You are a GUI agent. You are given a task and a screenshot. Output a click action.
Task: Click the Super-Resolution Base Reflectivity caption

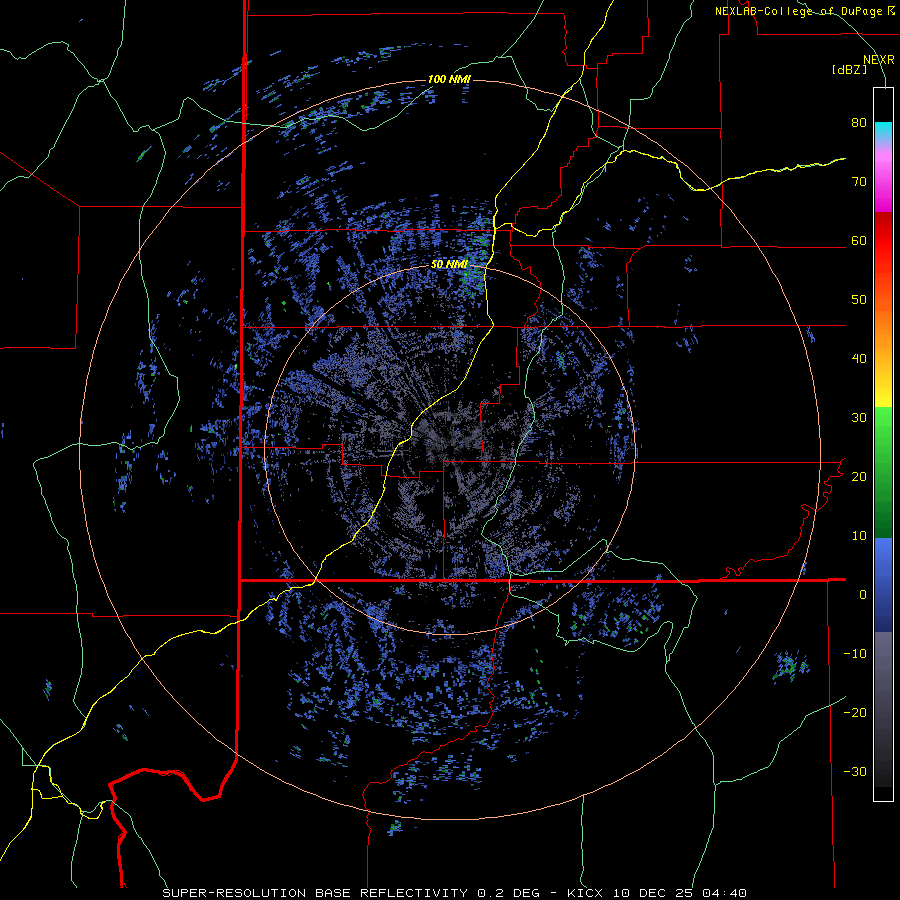point(454,893)
